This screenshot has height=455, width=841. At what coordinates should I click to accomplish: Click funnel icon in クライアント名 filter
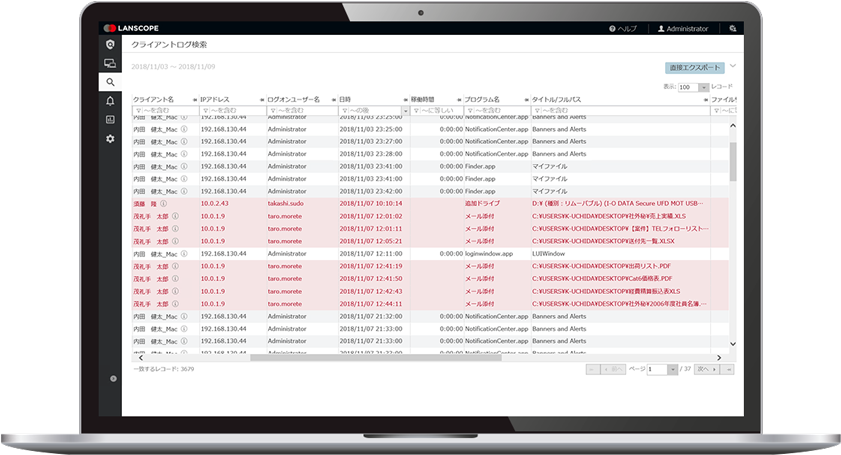139,111
